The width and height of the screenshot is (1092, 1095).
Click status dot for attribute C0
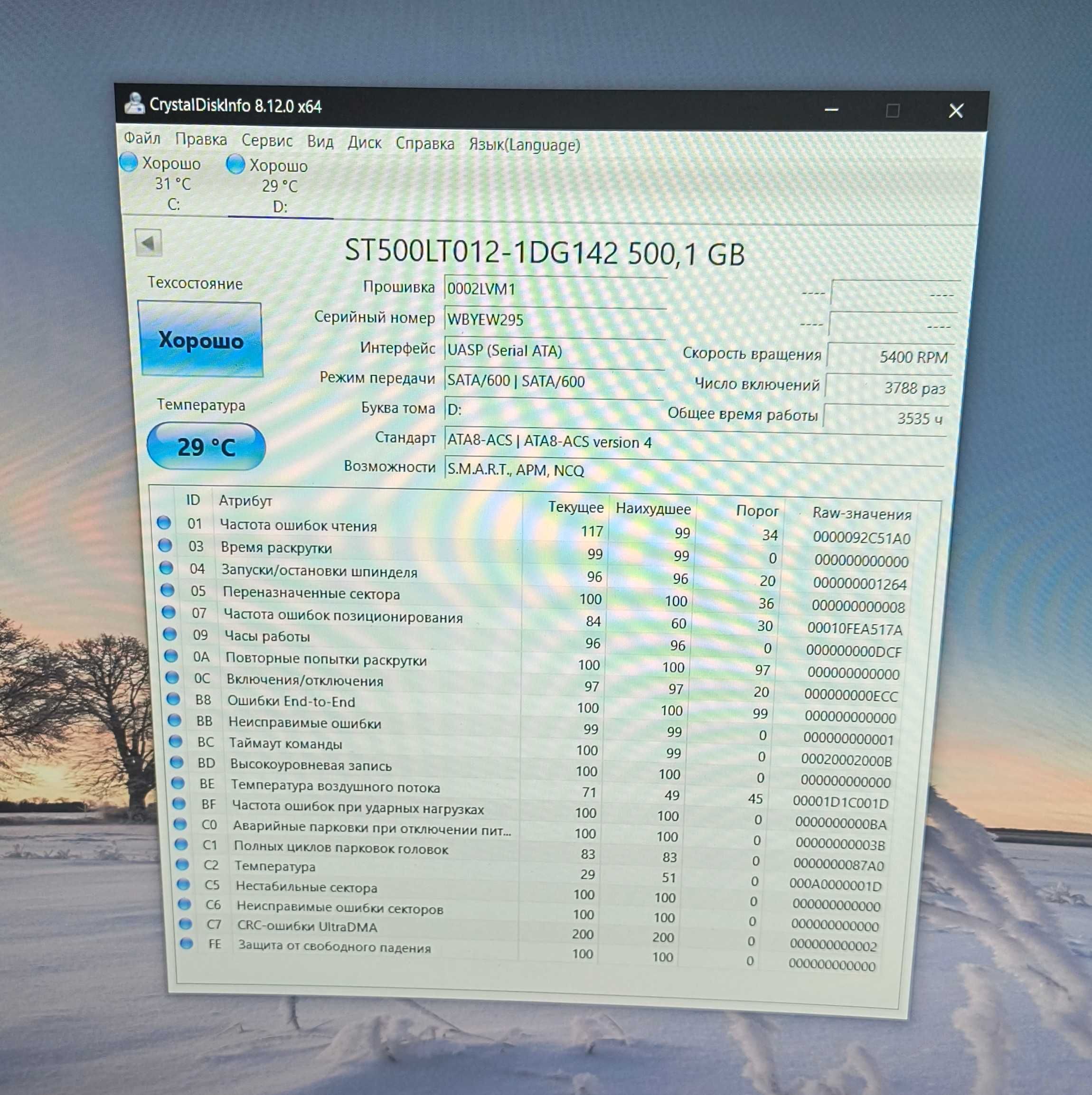180,824
